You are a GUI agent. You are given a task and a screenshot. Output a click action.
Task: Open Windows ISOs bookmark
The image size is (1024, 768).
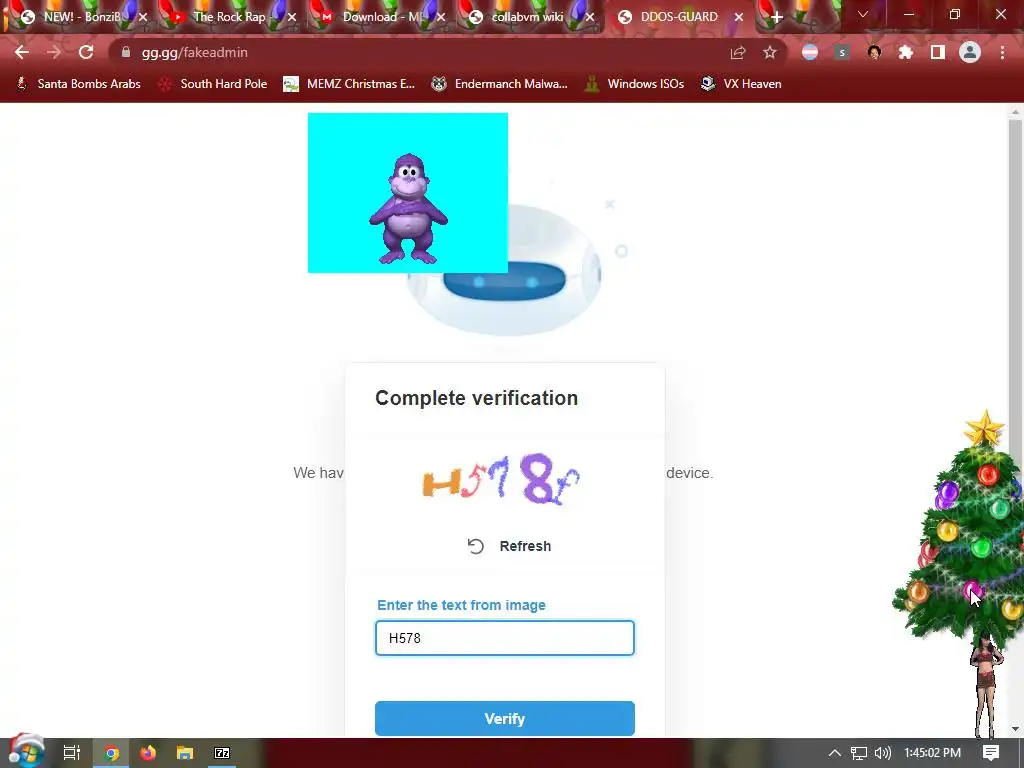coord(634,84)
